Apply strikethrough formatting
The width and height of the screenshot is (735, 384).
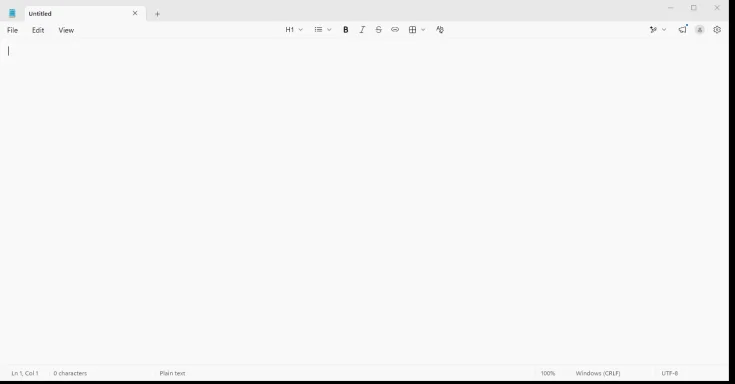378,30
